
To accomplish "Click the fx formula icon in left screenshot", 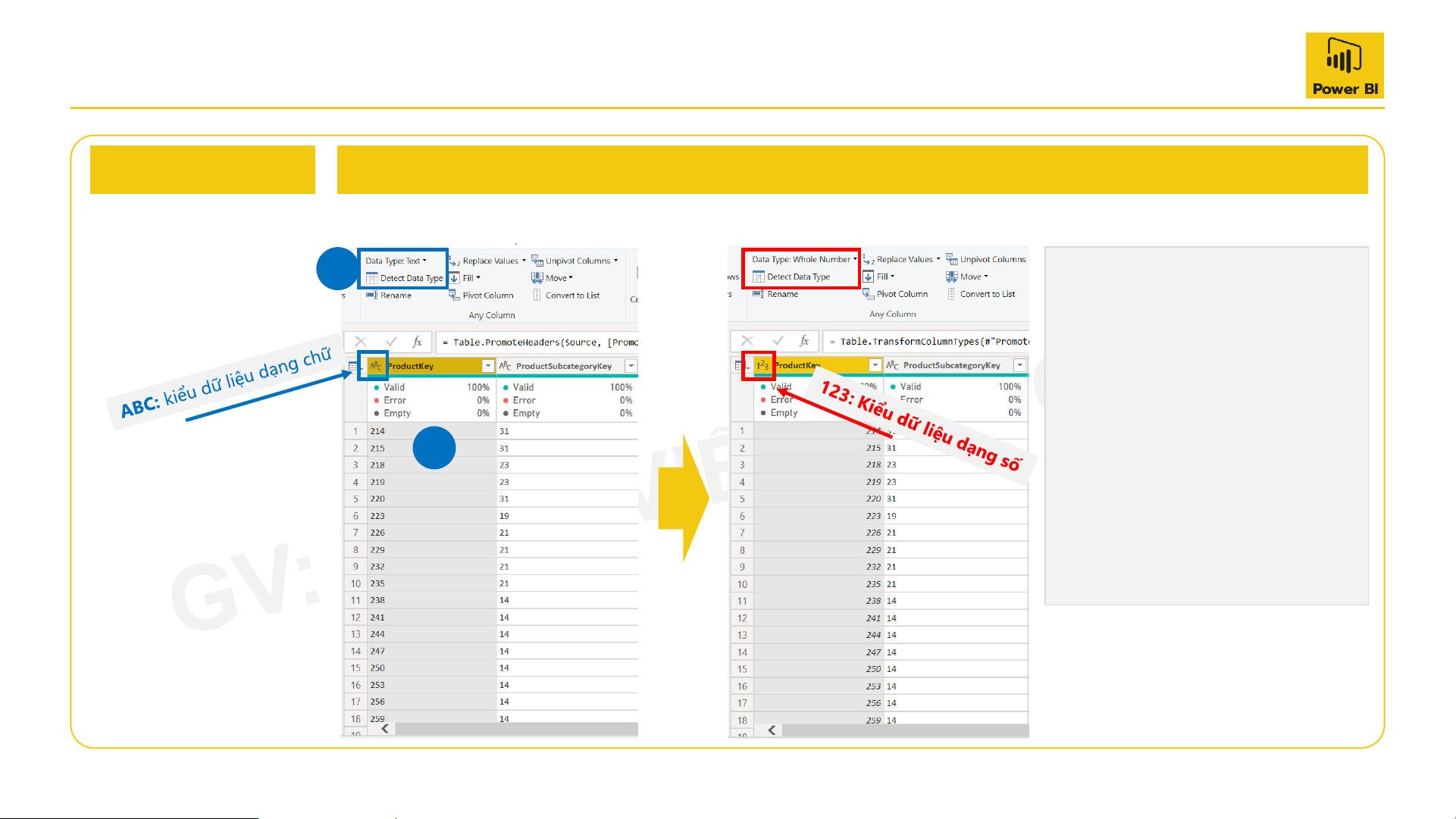I will (x=417, y=342).
